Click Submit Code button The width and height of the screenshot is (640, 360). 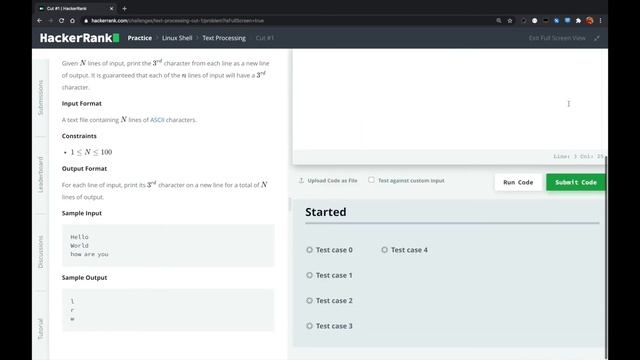(576, 182)
